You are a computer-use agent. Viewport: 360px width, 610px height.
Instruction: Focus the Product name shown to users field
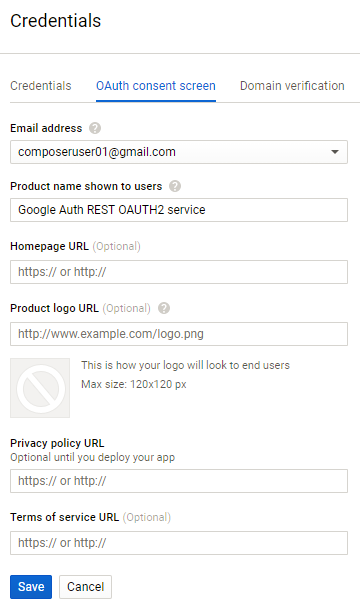coord(179,210)
